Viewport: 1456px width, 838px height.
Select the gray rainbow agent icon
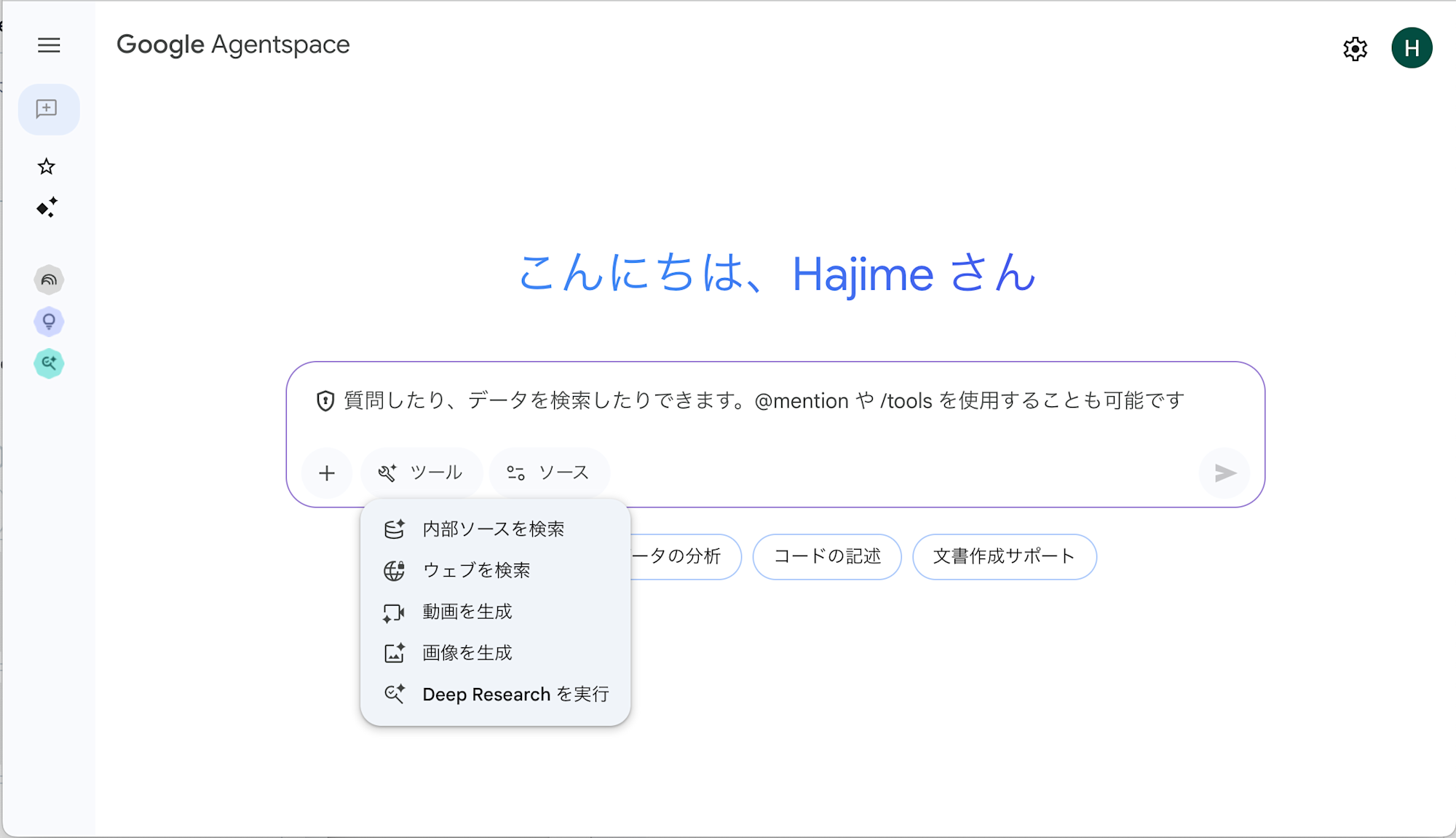(x=49, y=280)
